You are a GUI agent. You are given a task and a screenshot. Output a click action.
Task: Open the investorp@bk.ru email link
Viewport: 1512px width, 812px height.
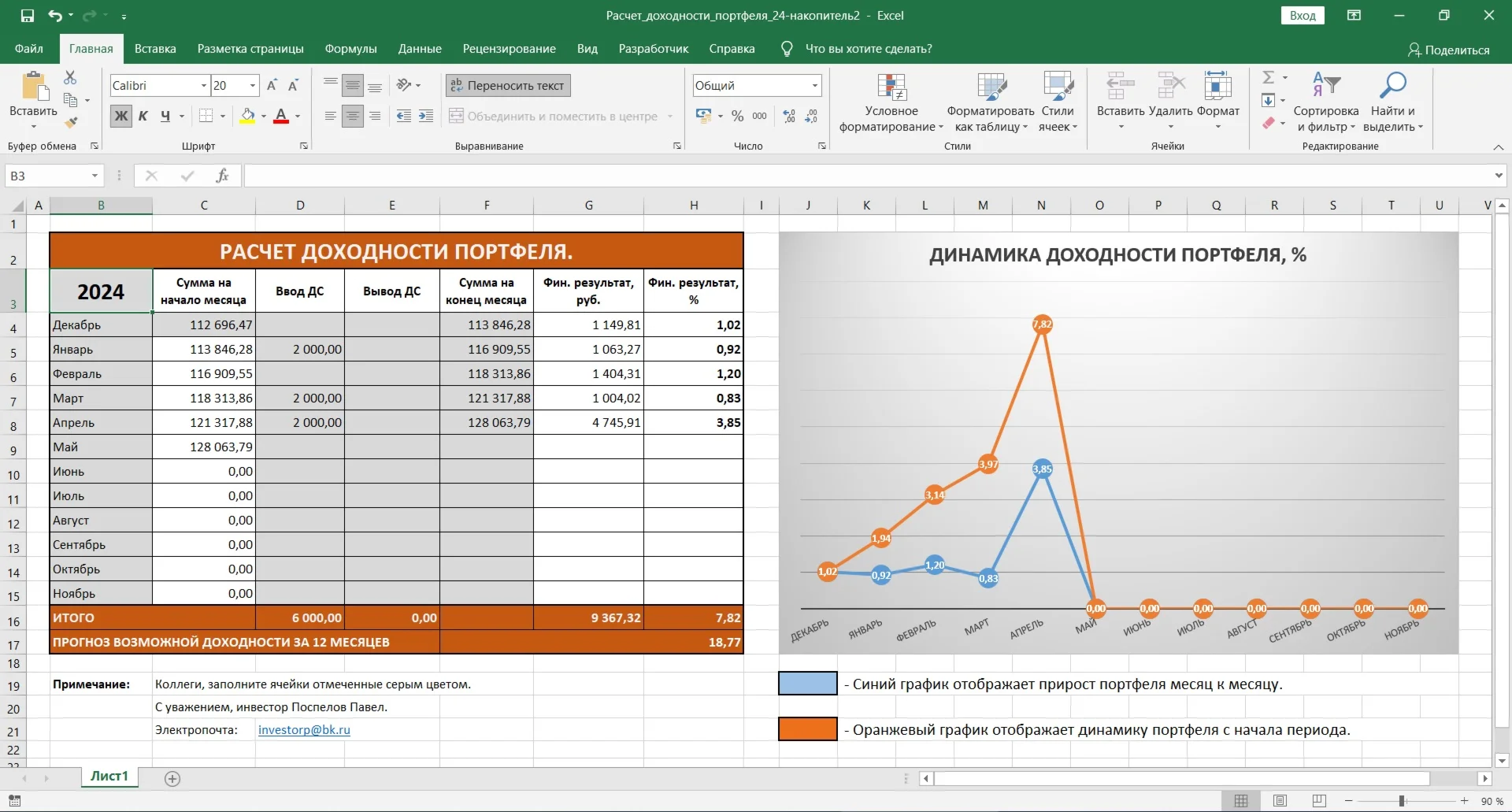pyautogui.click(x=304, y=729)
